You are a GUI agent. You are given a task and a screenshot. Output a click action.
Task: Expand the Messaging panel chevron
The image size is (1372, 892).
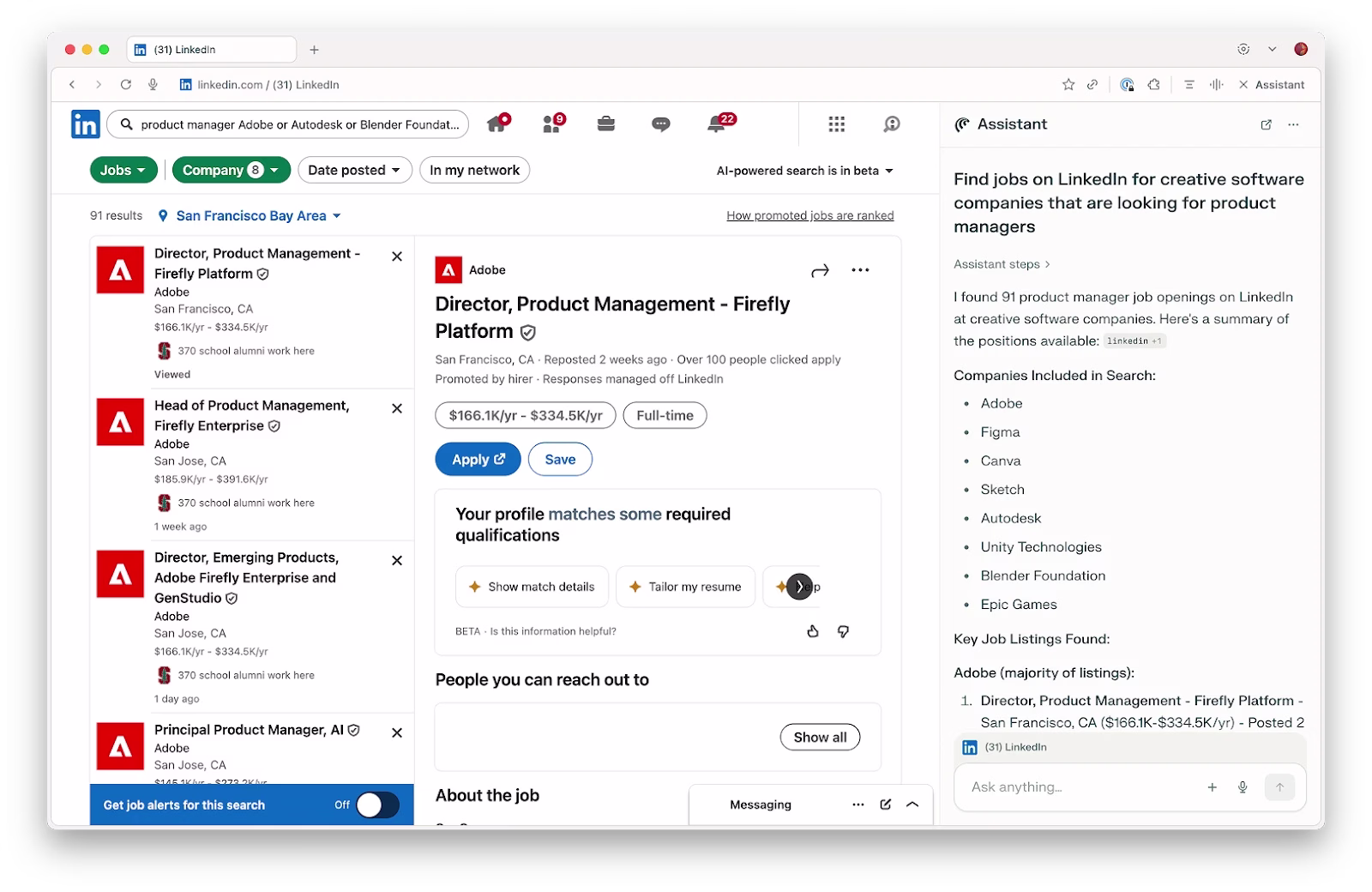pos(912,805)
